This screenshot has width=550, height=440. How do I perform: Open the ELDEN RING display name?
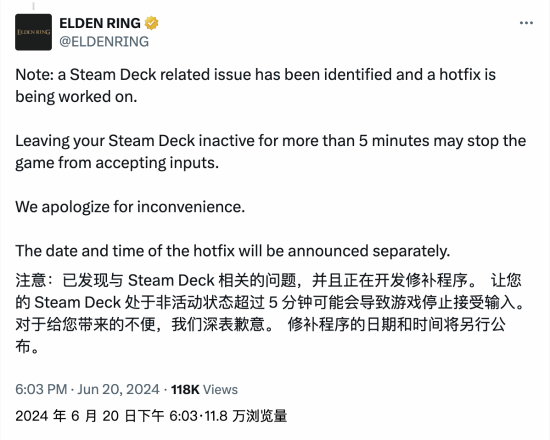tap(100, 23)
